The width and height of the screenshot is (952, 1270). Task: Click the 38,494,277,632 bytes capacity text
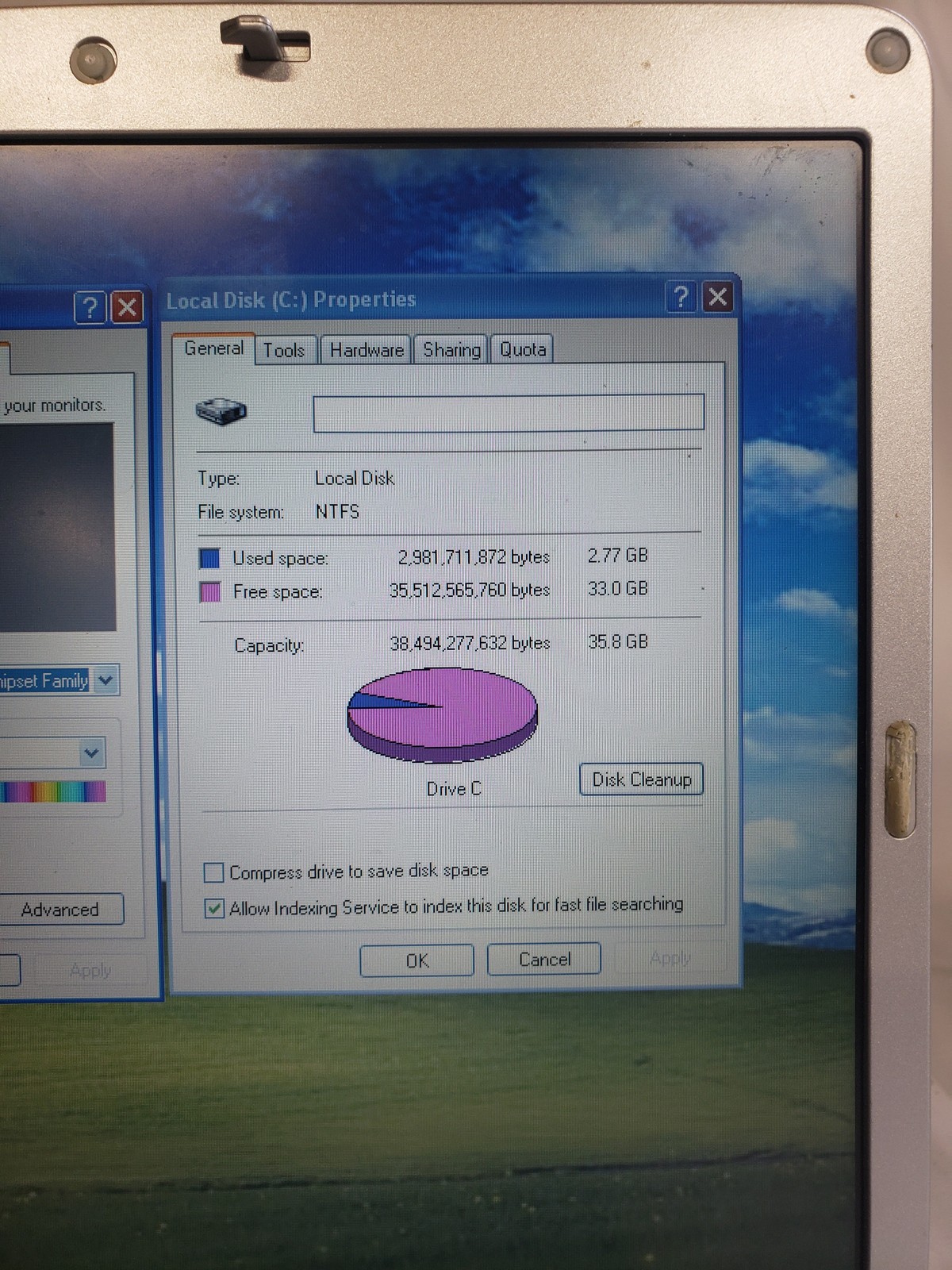[470, 643]
